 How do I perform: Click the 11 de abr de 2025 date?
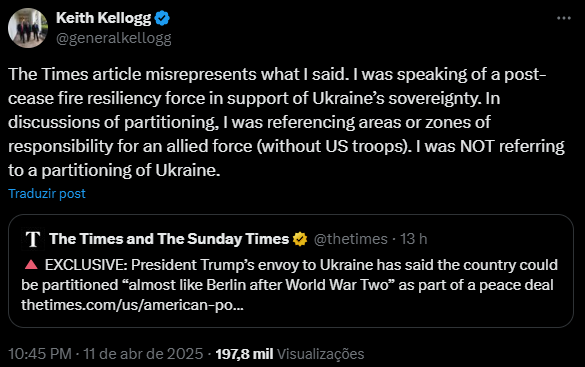pos(143,354)
